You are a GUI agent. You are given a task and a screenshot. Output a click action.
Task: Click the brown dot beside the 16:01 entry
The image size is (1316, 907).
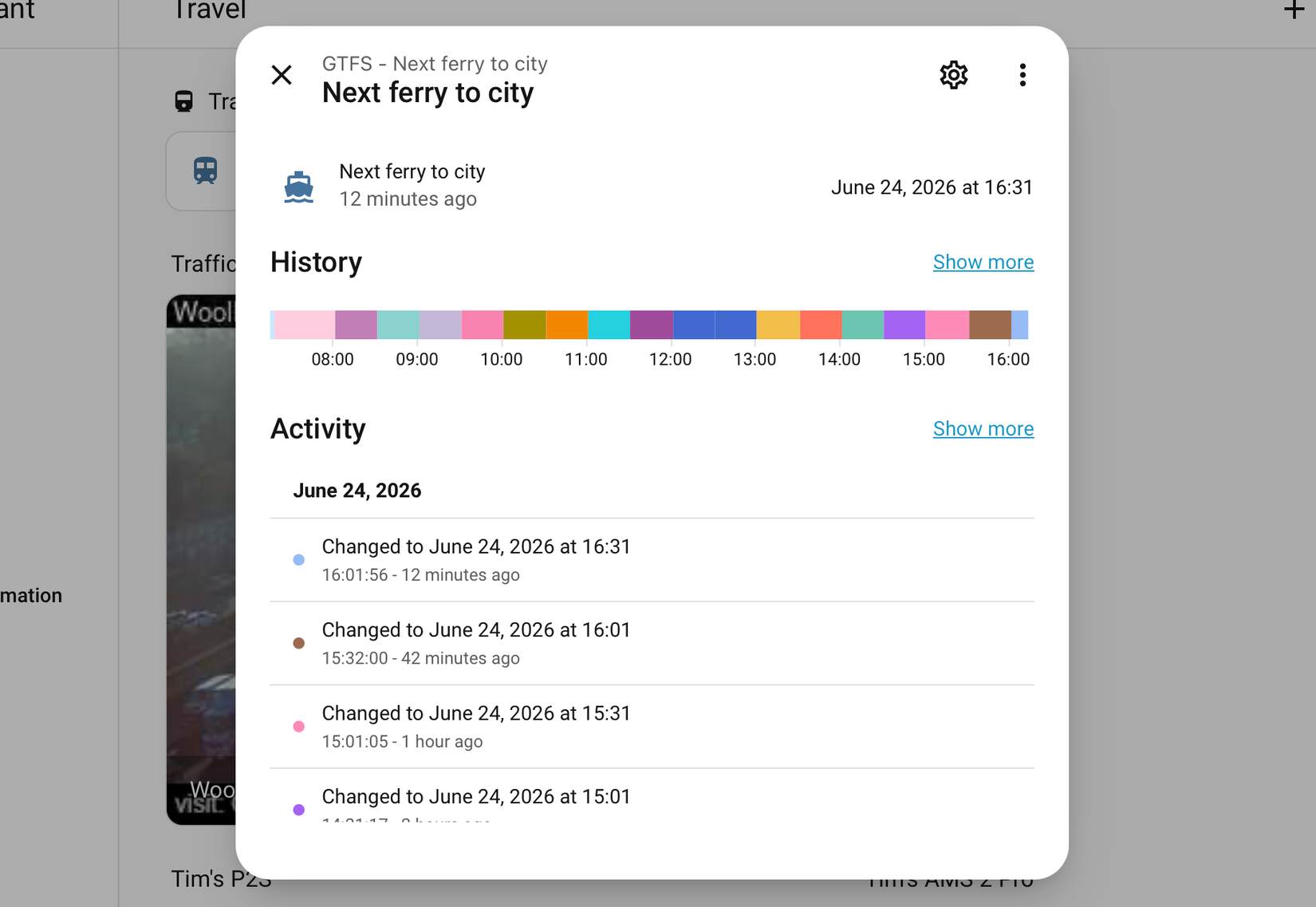299,643
